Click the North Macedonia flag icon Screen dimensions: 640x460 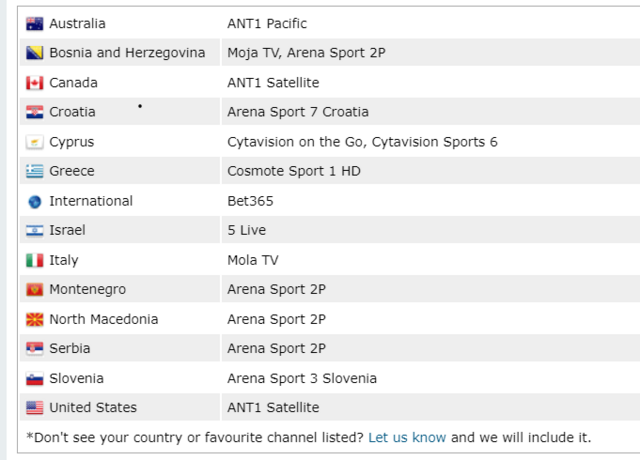[x=34, y=320]
